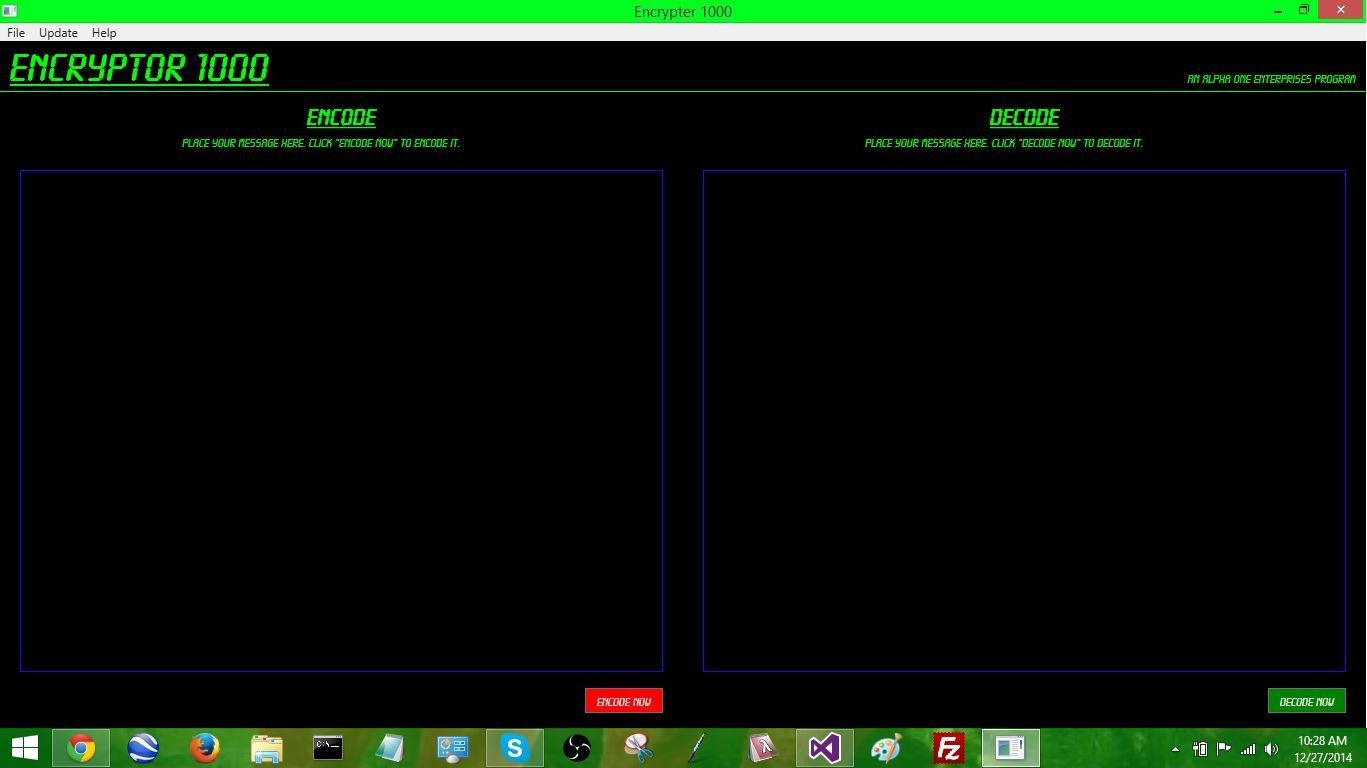Click the DECODE NOW button

(x=1306, y=700)
